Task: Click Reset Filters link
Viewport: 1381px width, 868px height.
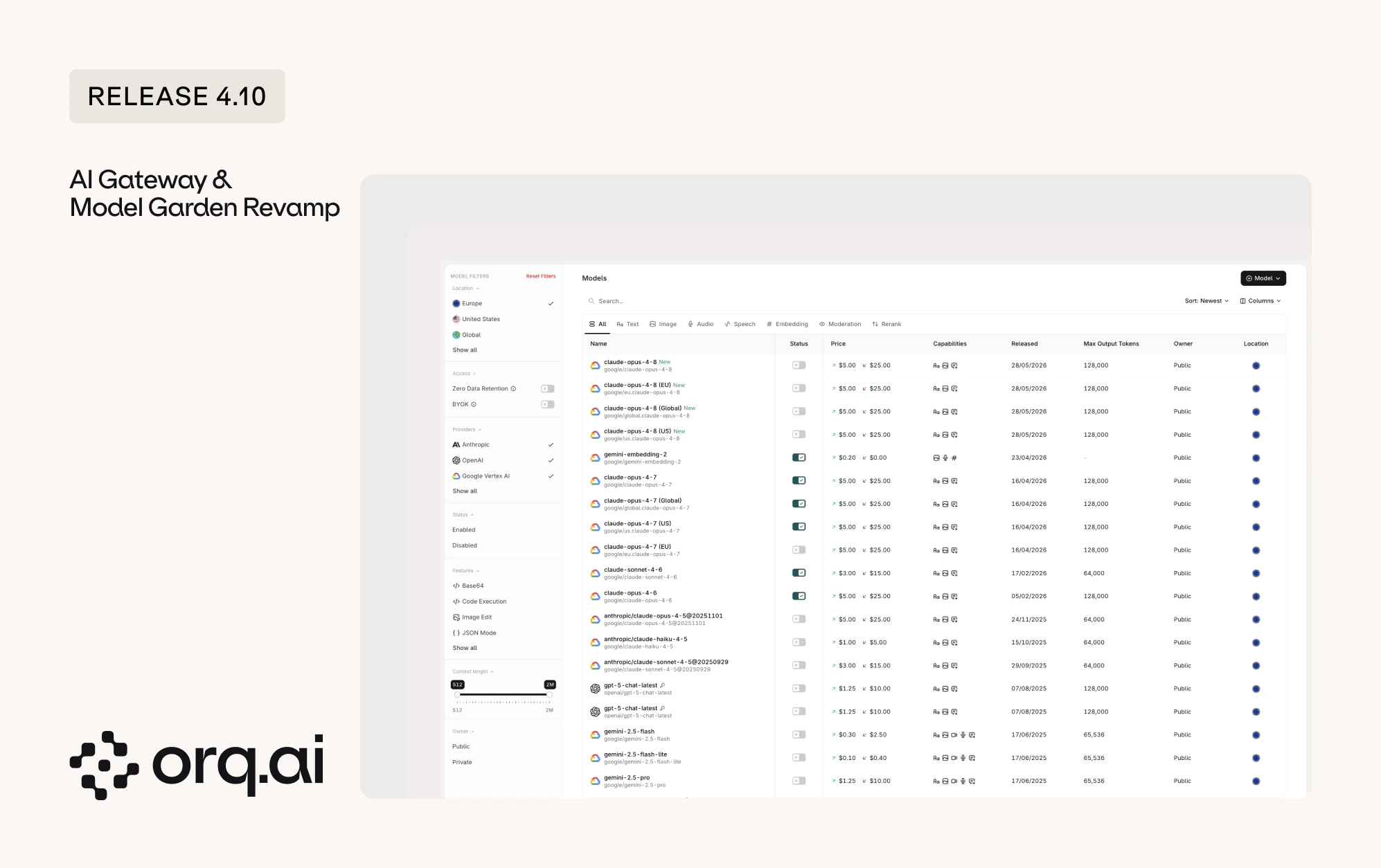Action: point(541,276)
